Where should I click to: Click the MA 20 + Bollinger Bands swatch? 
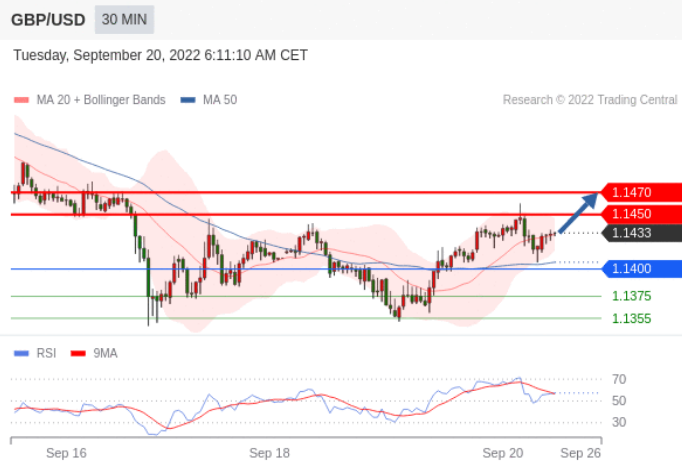pyautogui.click(x=21, y=100)
